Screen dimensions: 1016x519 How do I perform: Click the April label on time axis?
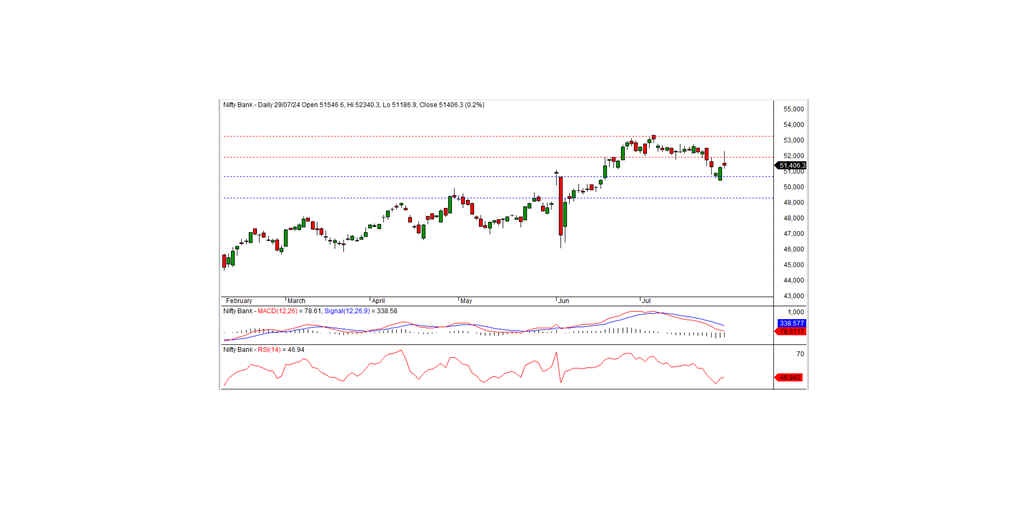click(x=377, y=300)
